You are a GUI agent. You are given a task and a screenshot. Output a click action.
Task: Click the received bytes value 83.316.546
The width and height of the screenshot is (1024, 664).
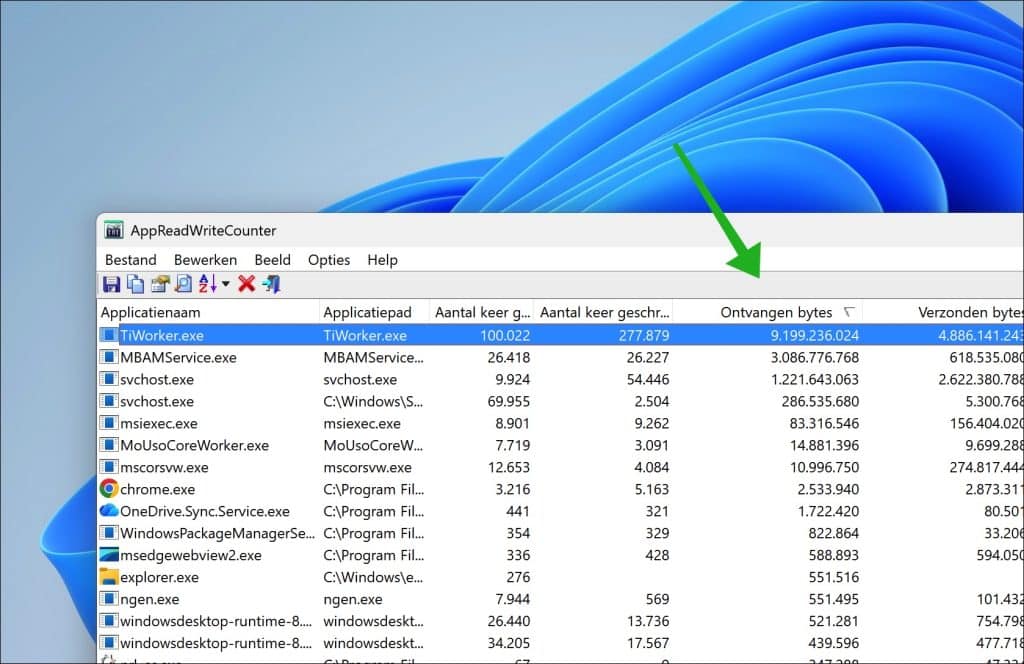(x=824, y=424)
